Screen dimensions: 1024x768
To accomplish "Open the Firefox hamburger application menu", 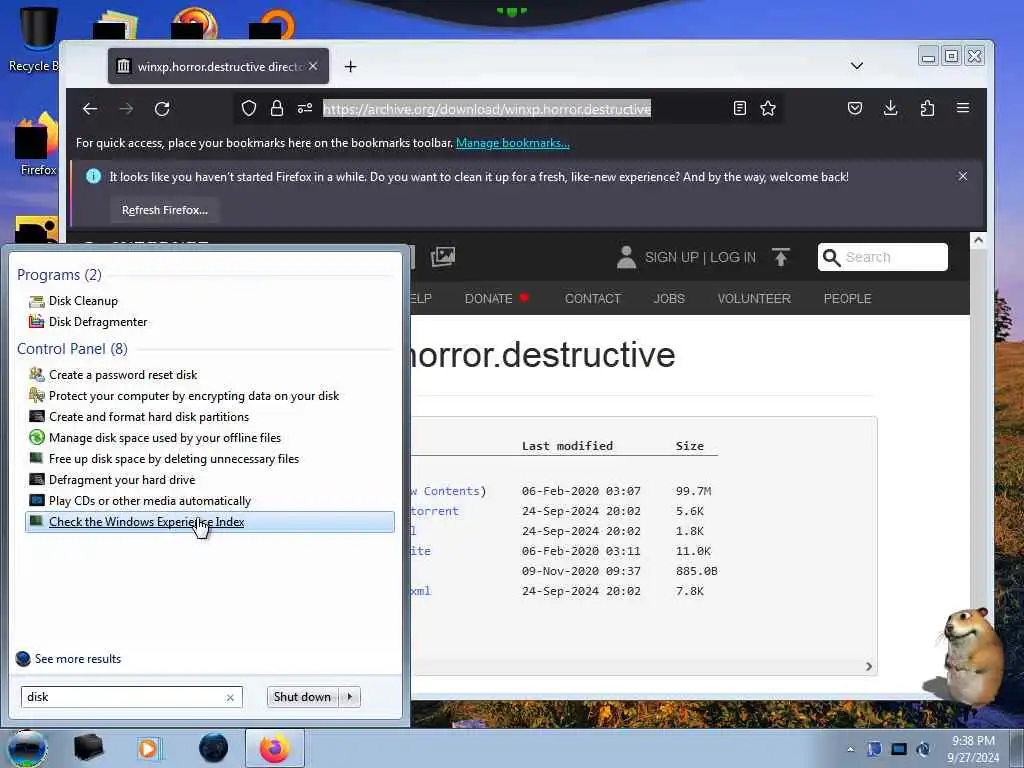I will tap(963, 108).
